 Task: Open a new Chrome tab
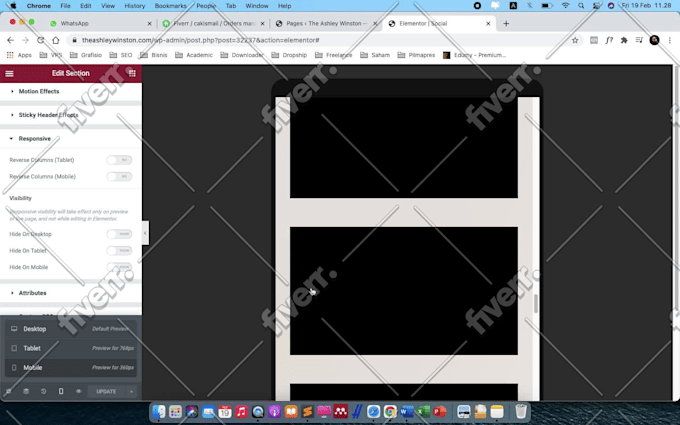pos(506,23)
